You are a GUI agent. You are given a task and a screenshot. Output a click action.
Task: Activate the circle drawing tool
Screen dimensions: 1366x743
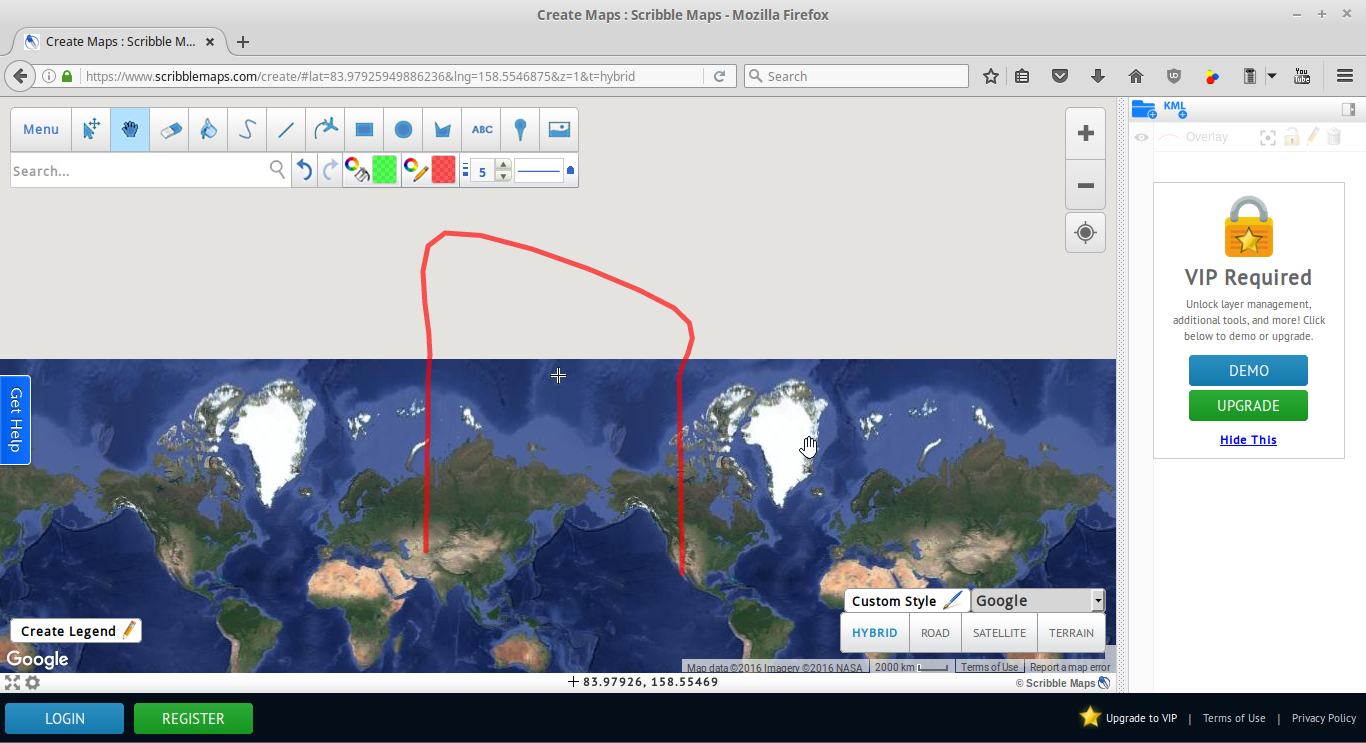tap(403, 129)
